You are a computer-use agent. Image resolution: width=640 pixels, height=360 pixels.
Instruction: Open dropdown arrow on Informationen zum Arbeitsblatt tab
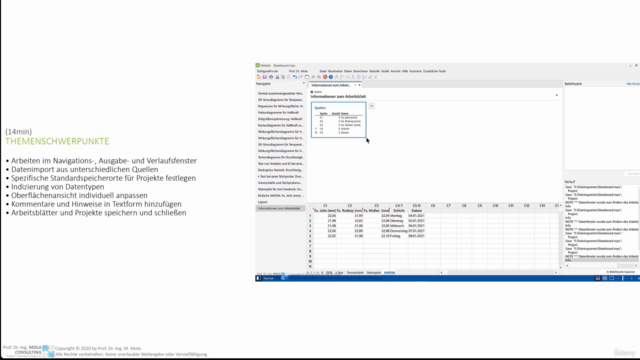pos(355,85)
